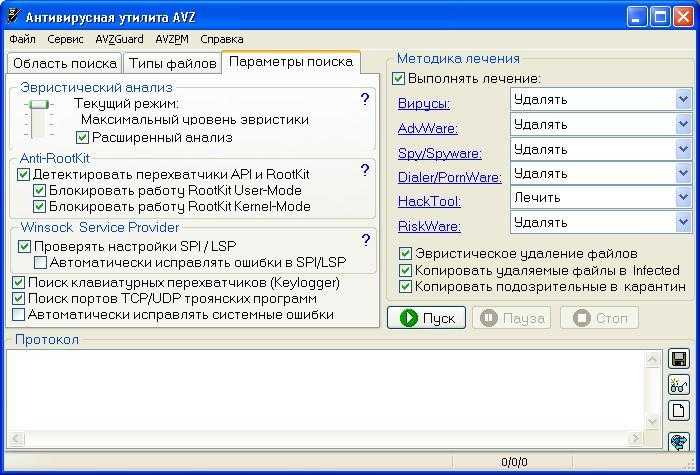Click the protocol vertical scrollbar up arrow
The width and height of the screenshot is (700, 475).
tap(653, 359)
